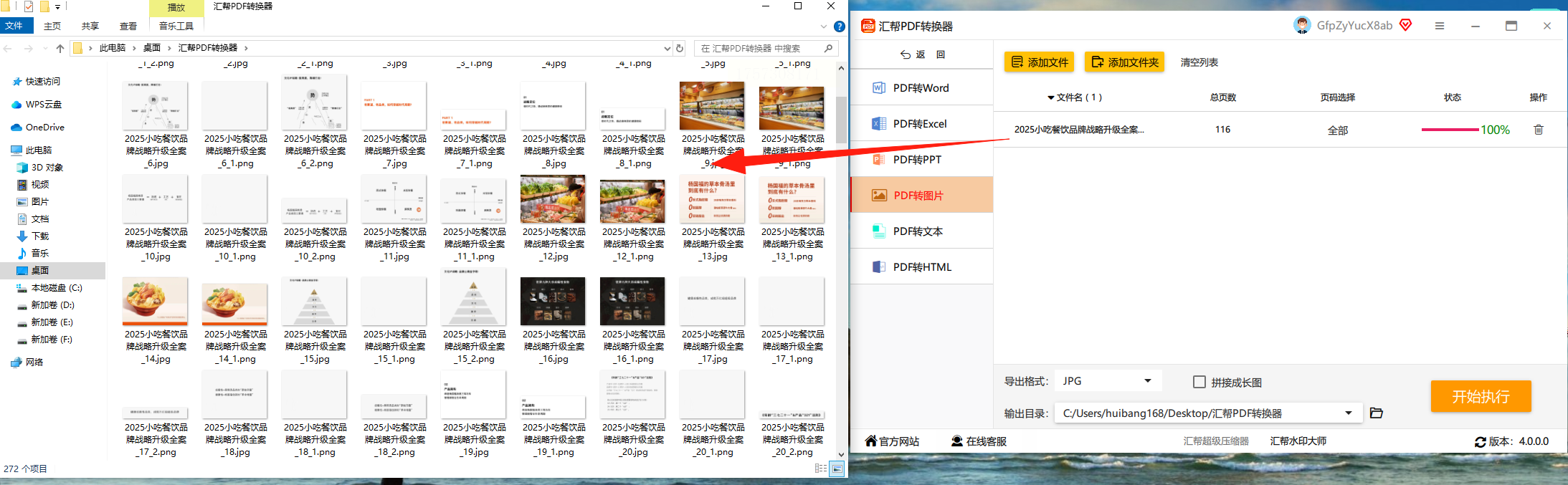The image size is (1568, 485).
Task: Select the PDF转Word menu item
Action: 921,87
